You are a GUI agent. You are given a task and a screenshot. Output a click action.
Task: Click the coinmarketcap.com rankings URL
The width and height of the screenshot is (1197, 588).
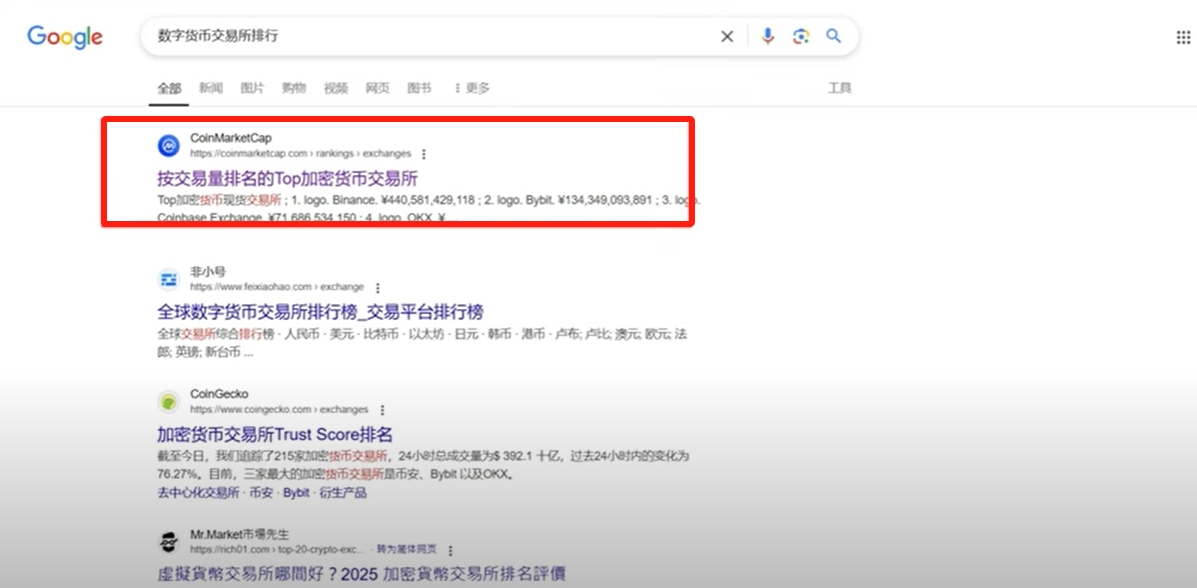coord(300,153)
